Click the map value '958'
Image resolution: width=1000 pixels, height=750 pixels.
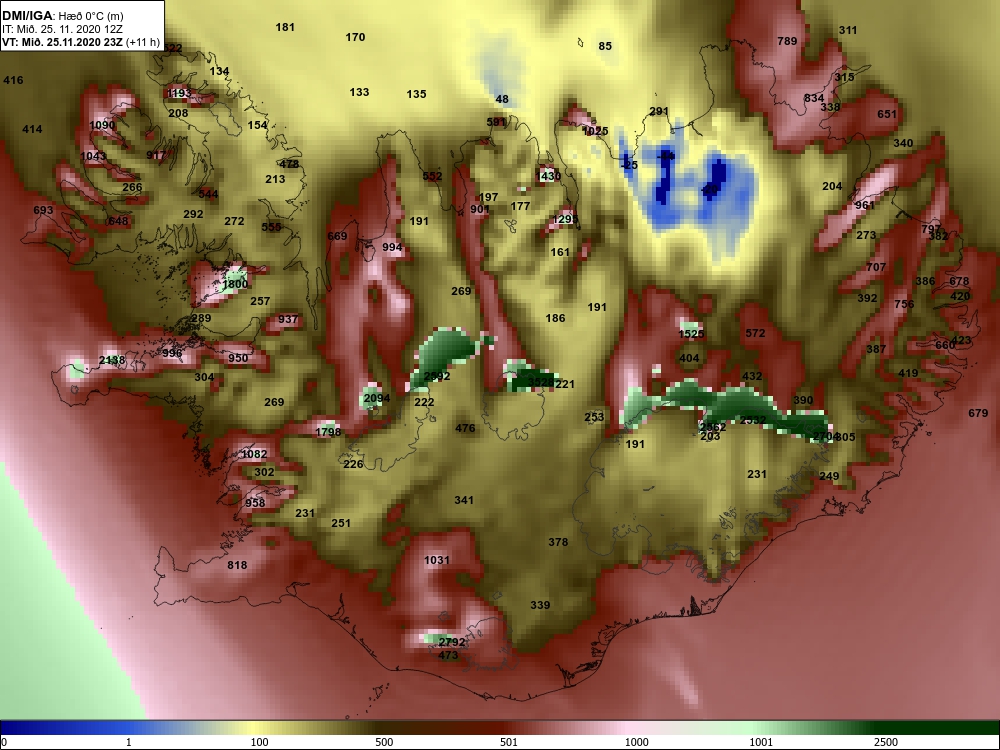(255, 503)
